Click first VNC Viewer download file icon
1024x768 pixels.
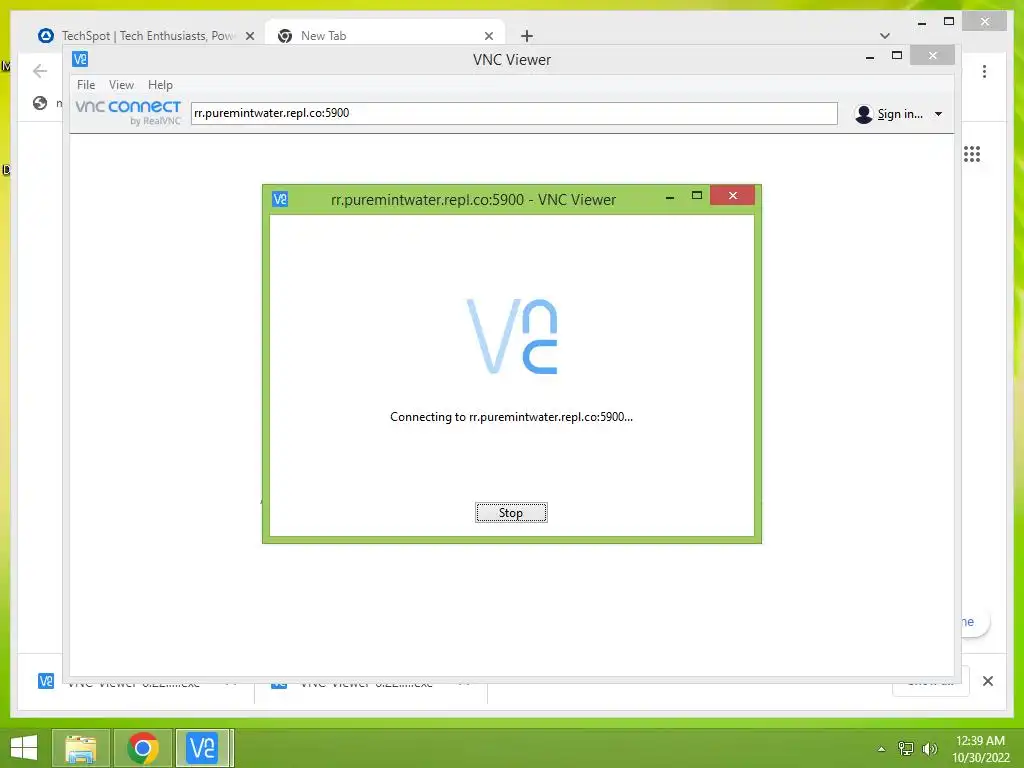click(x=46, y=681)
